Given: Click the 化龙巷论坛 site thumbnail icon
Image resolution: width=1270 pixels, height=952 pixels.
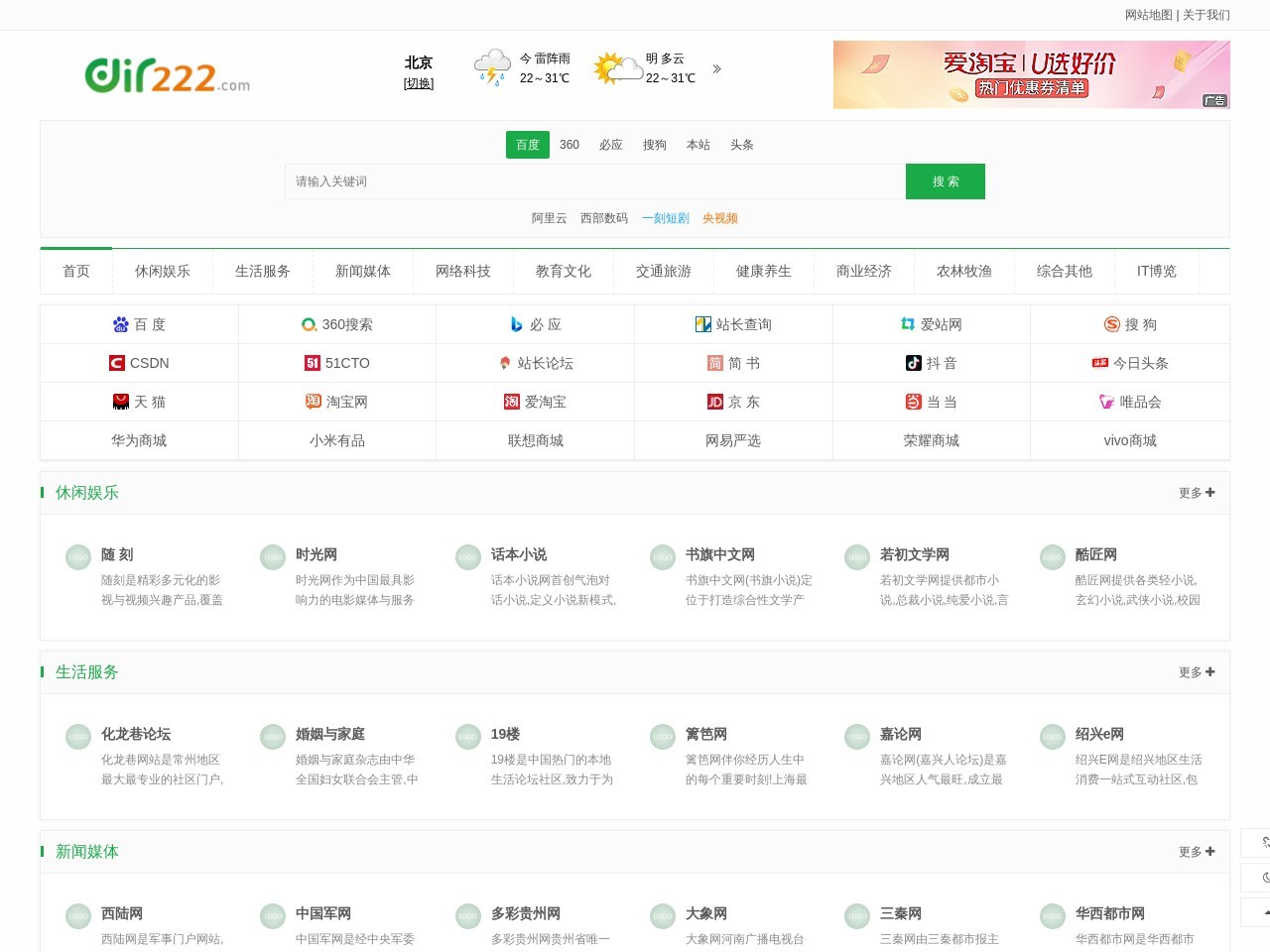Looking at the screenshot, I should (x=78, y=737).
